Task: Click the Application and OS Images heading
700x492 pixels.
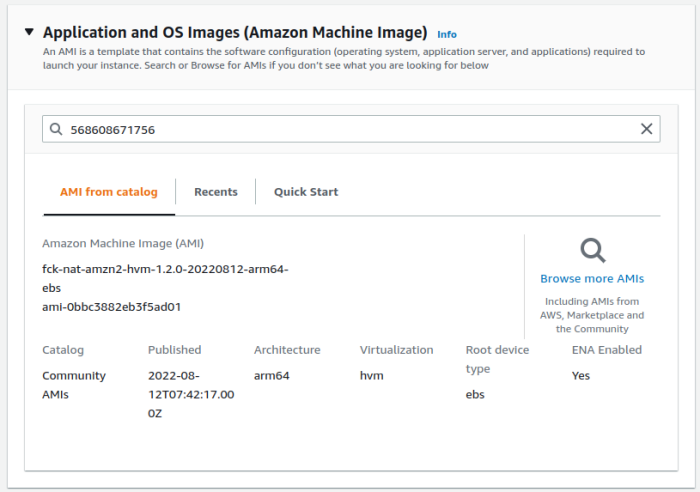Action: click(235, 33)
